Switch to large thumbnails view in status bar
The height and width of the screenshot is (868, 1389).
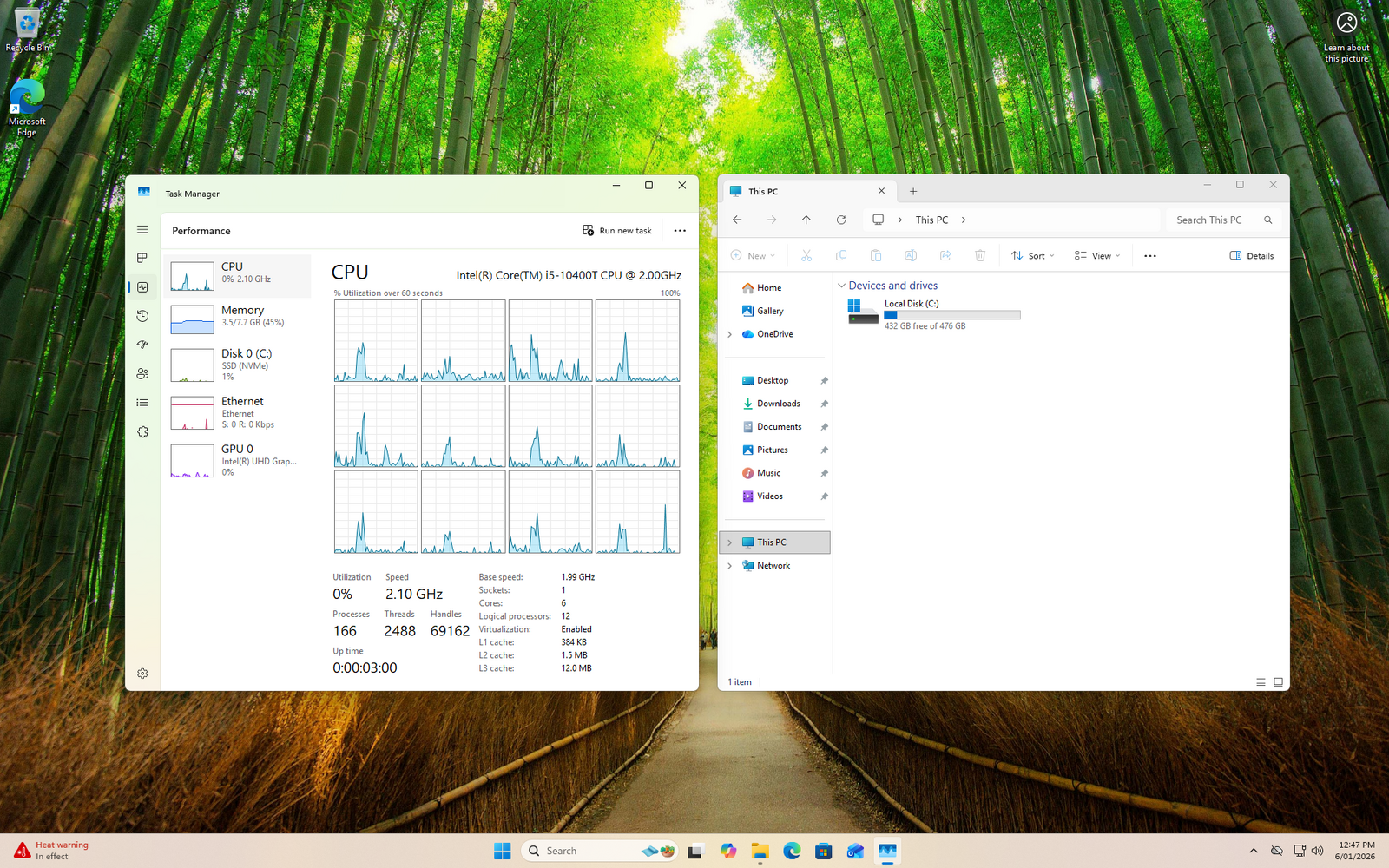point(1278,682)
